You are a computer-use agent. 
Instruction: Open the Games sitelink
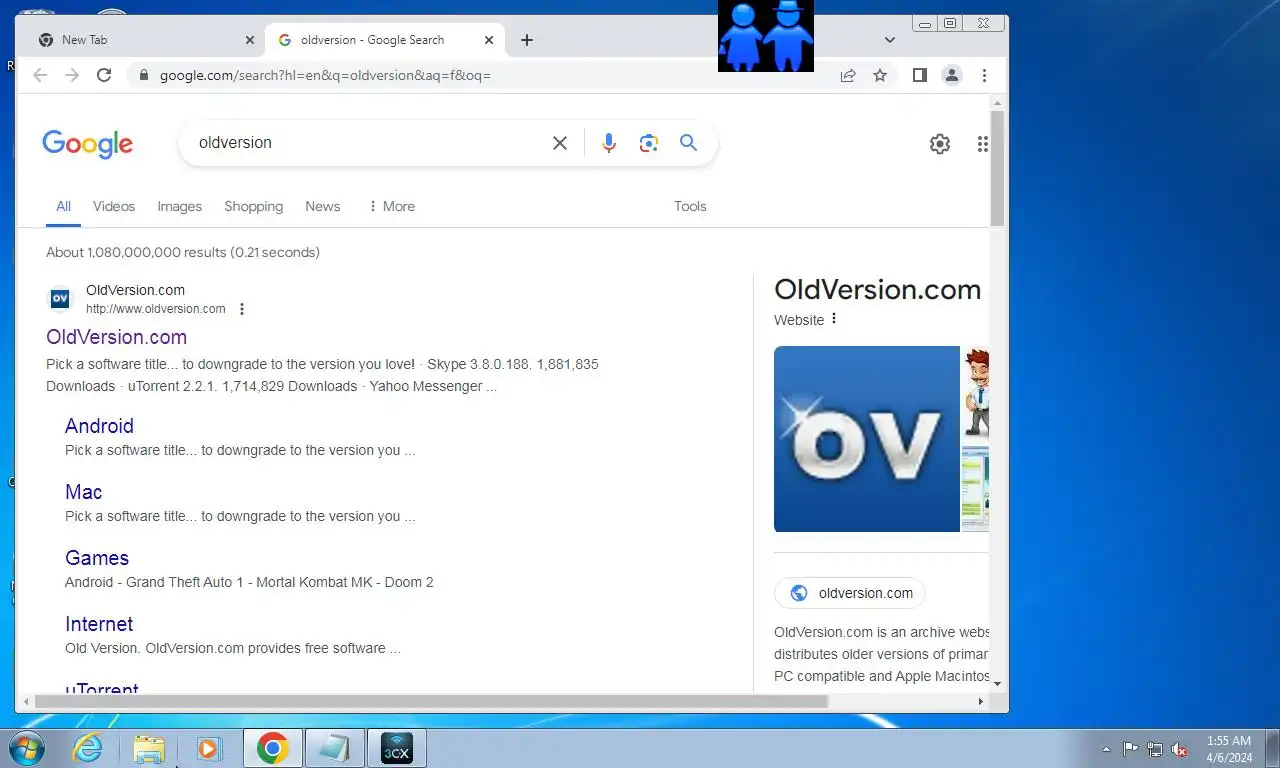coord(97,558)
